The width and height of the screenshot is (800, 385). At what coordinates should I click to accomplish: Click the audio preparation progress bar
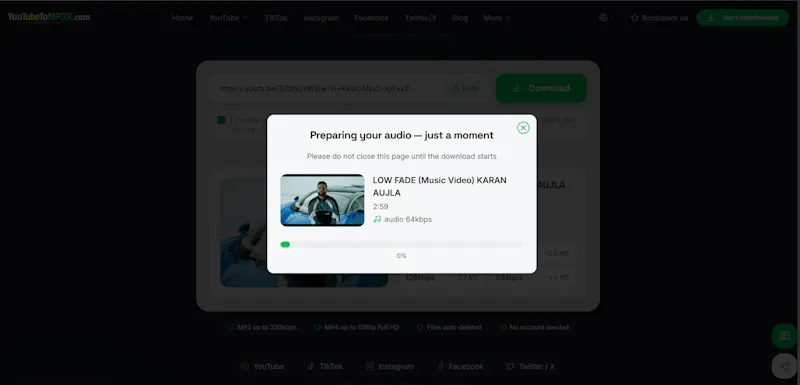402,245
